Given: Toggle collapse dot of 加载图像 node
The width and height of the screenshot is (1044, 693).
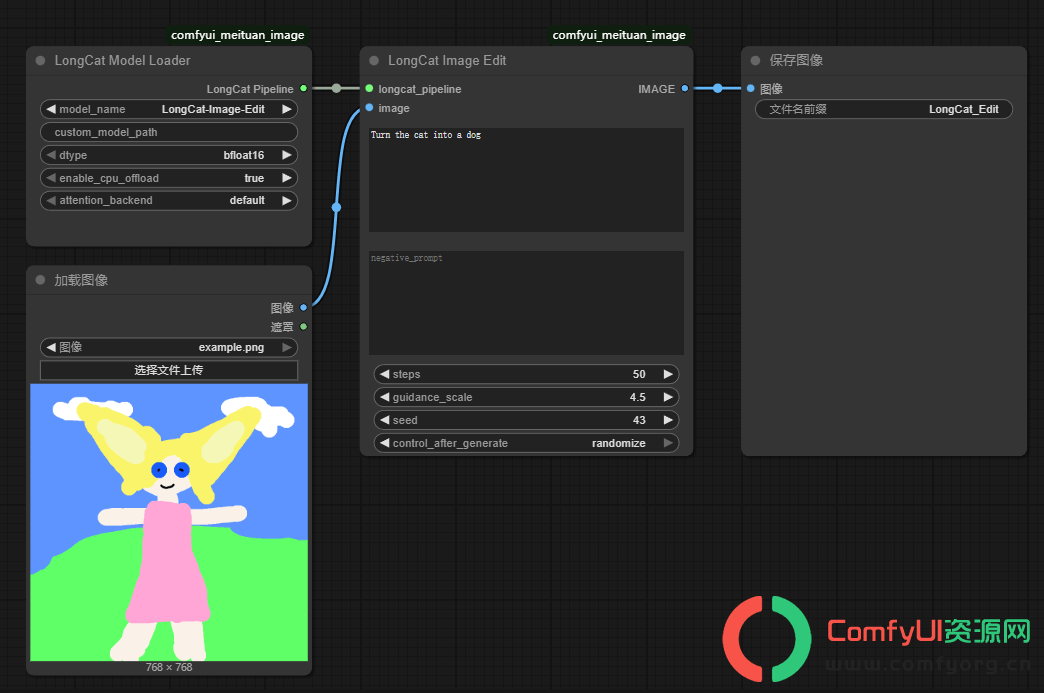Looking at the screenshot, I should (x=41, y=280).
